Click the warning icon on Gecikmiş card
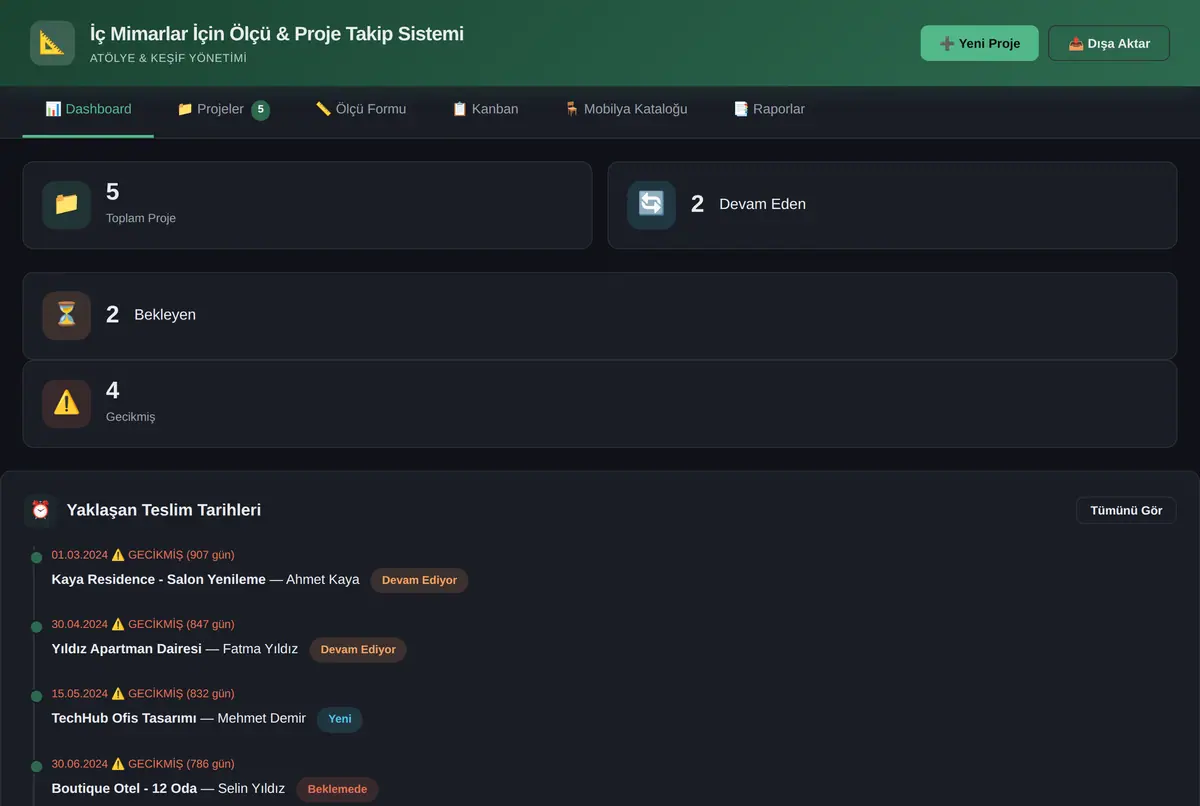The image size is (1200, 806). pyautogui.click(x=66, y=403)
